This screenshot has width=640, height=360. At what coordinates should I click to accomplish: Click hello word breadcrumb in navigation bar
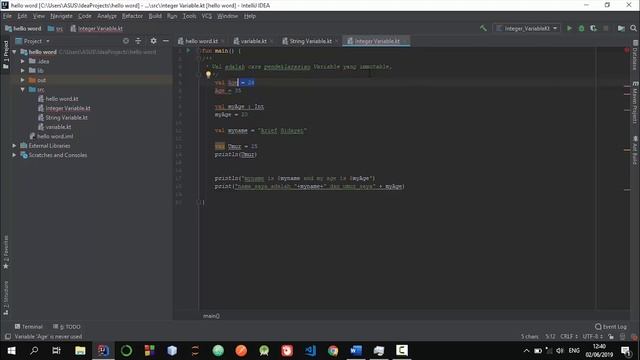(23, 29)
